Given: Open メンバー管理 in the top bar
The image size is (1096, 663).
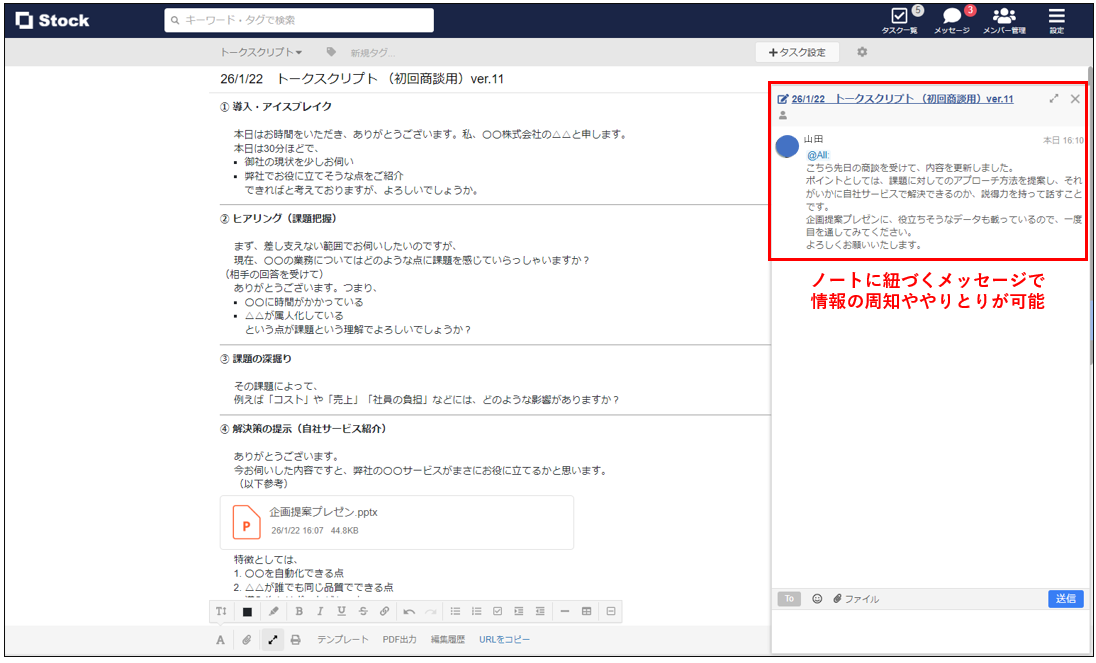Looking at the screenshot, I should [x=1003, y=20].
